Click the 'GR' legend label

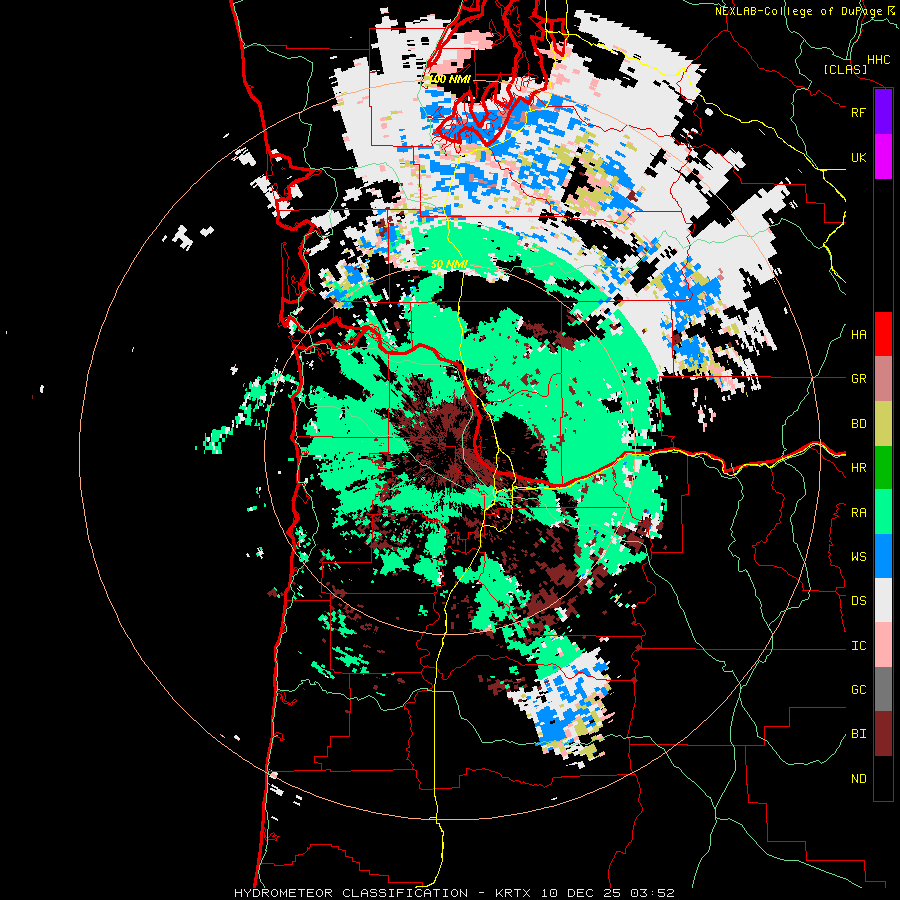pos(859,379)
